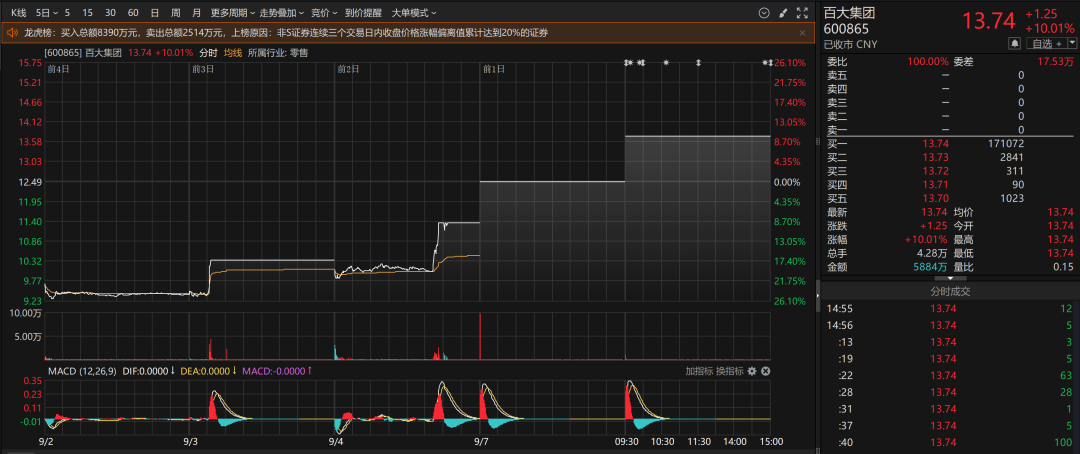Click the 前3日 day label

[x=202, y=69]
